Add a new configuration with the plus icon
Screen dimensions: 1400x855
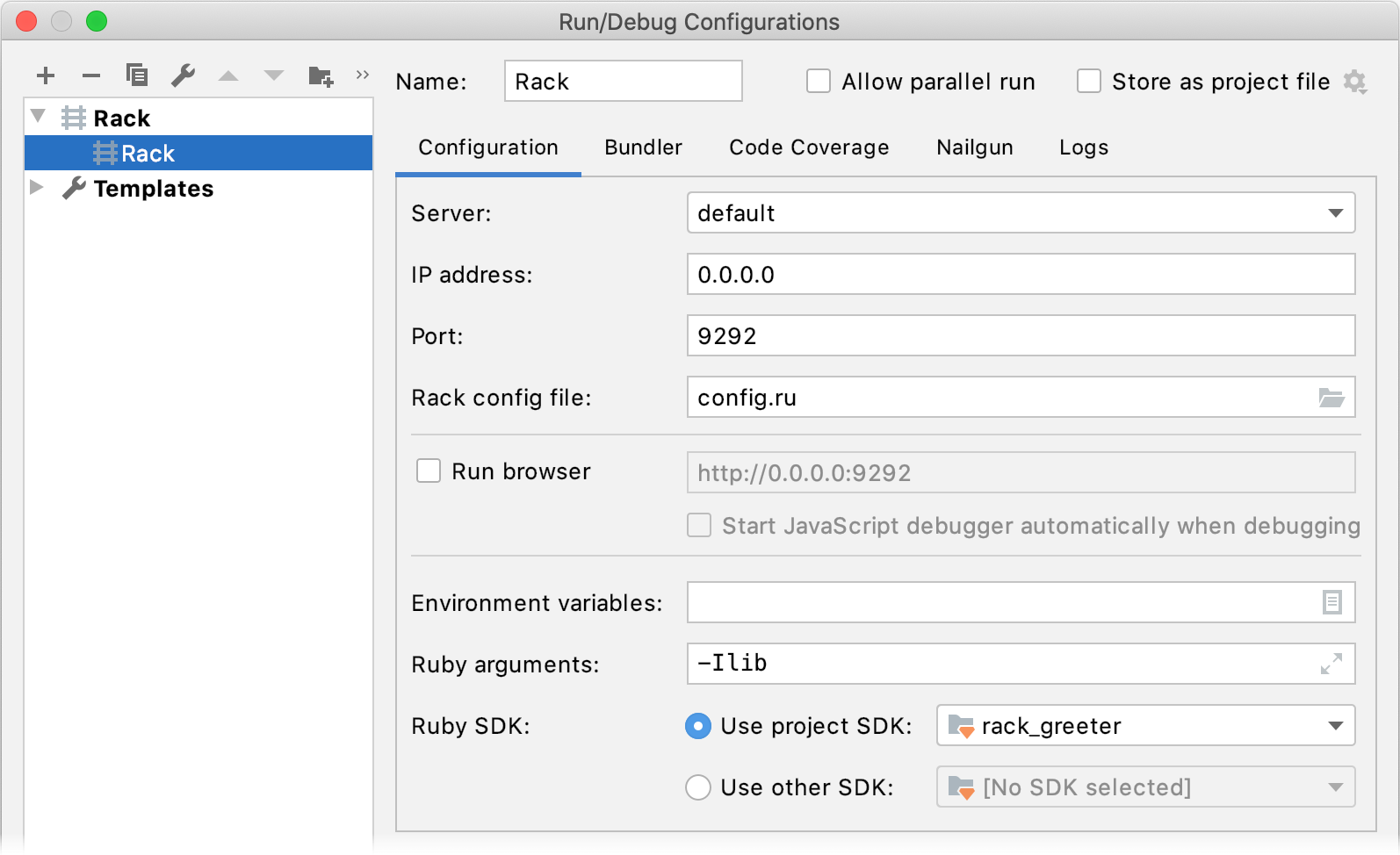(46, 75)
